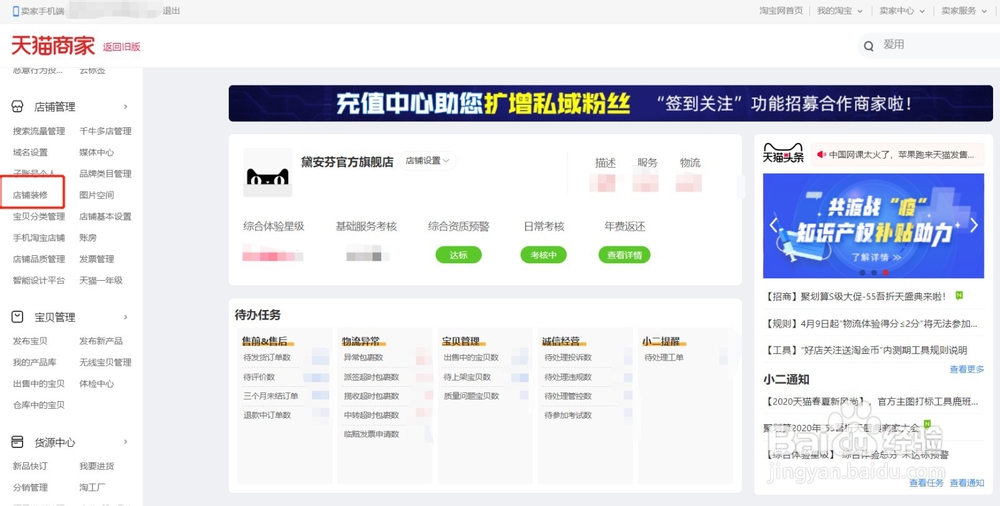The height and width of the screenshot is (506, 1000).
Task: Click the 宝贝管理 section icon
Action: tap(18, 316)
